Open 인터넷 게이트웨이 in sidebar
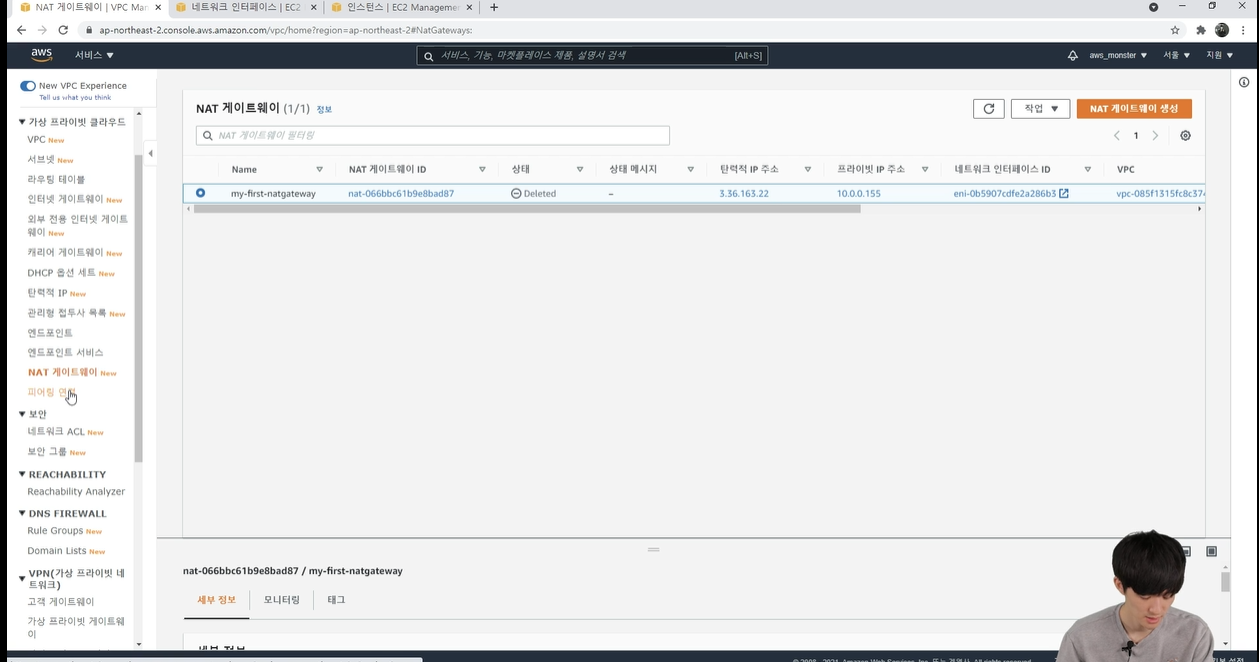 tap(65, 199)
